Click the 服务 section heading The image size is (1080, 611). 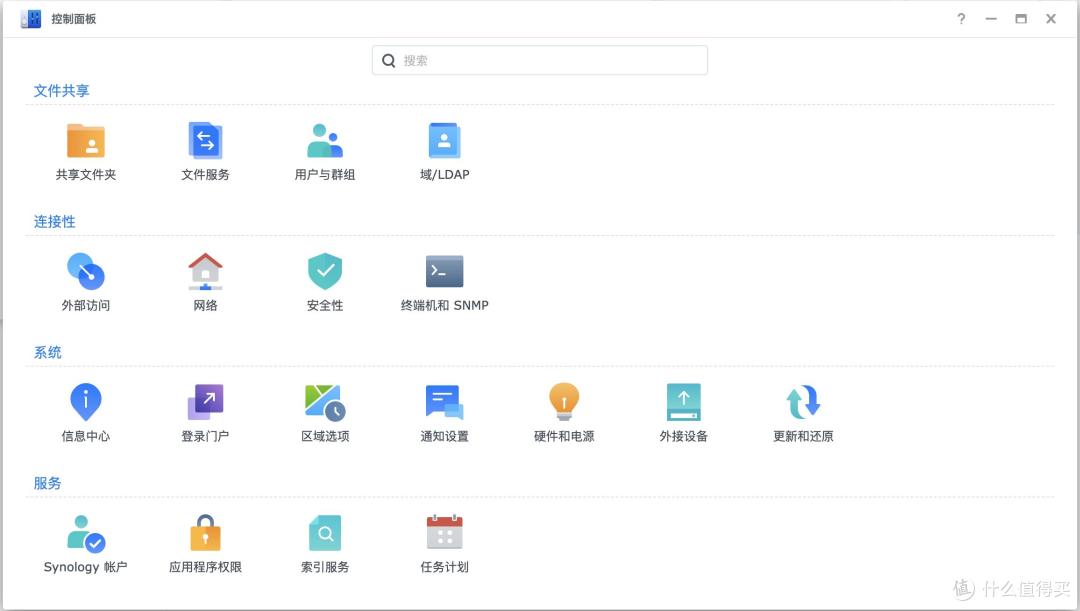pyautogui.click(x=48, y=483)
